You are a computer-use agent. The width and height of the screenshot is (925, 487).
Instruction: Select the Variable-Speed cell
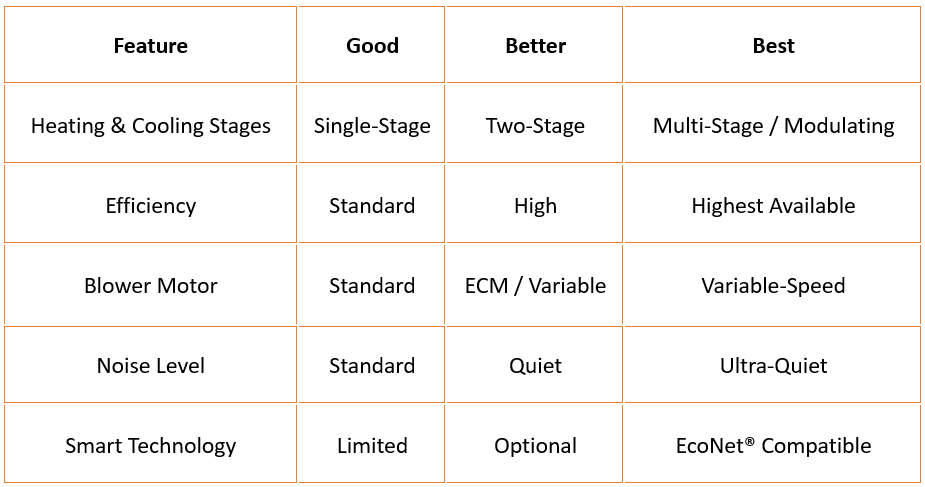point(773,286)
